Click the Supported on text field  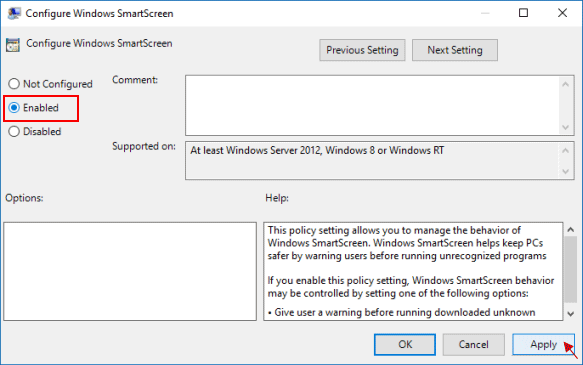coord(372,161)
